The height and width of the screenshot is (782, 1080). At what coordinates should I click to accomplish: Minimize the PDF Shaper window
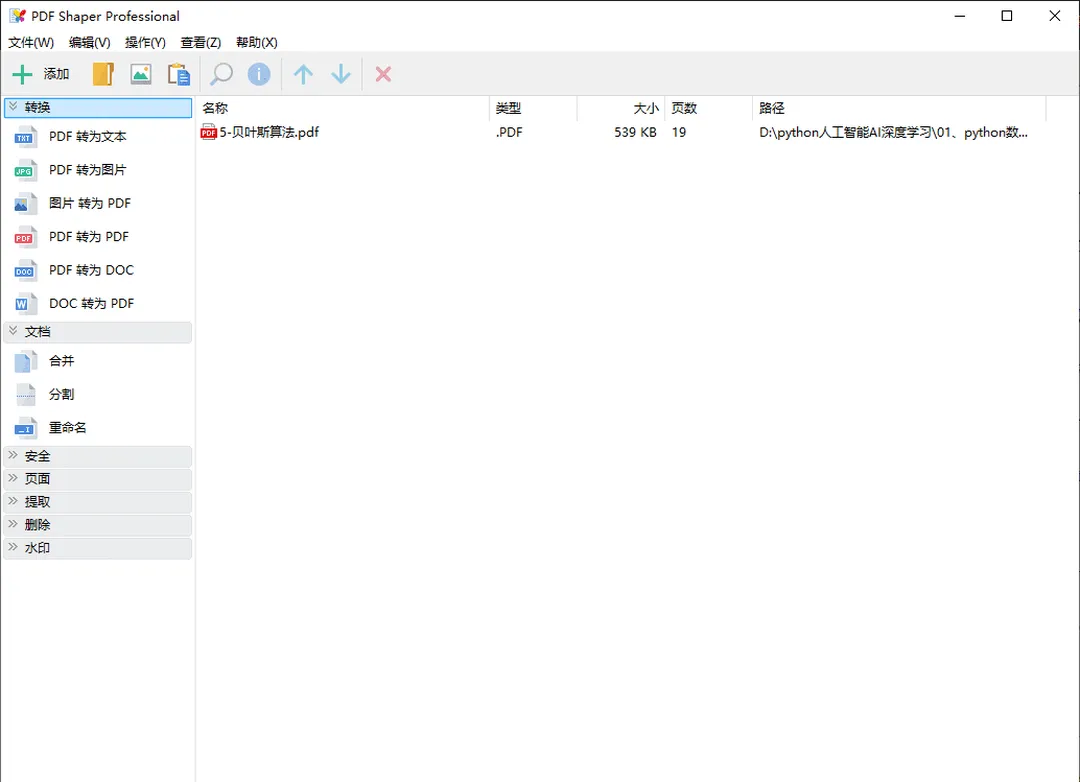coord(960,16)
